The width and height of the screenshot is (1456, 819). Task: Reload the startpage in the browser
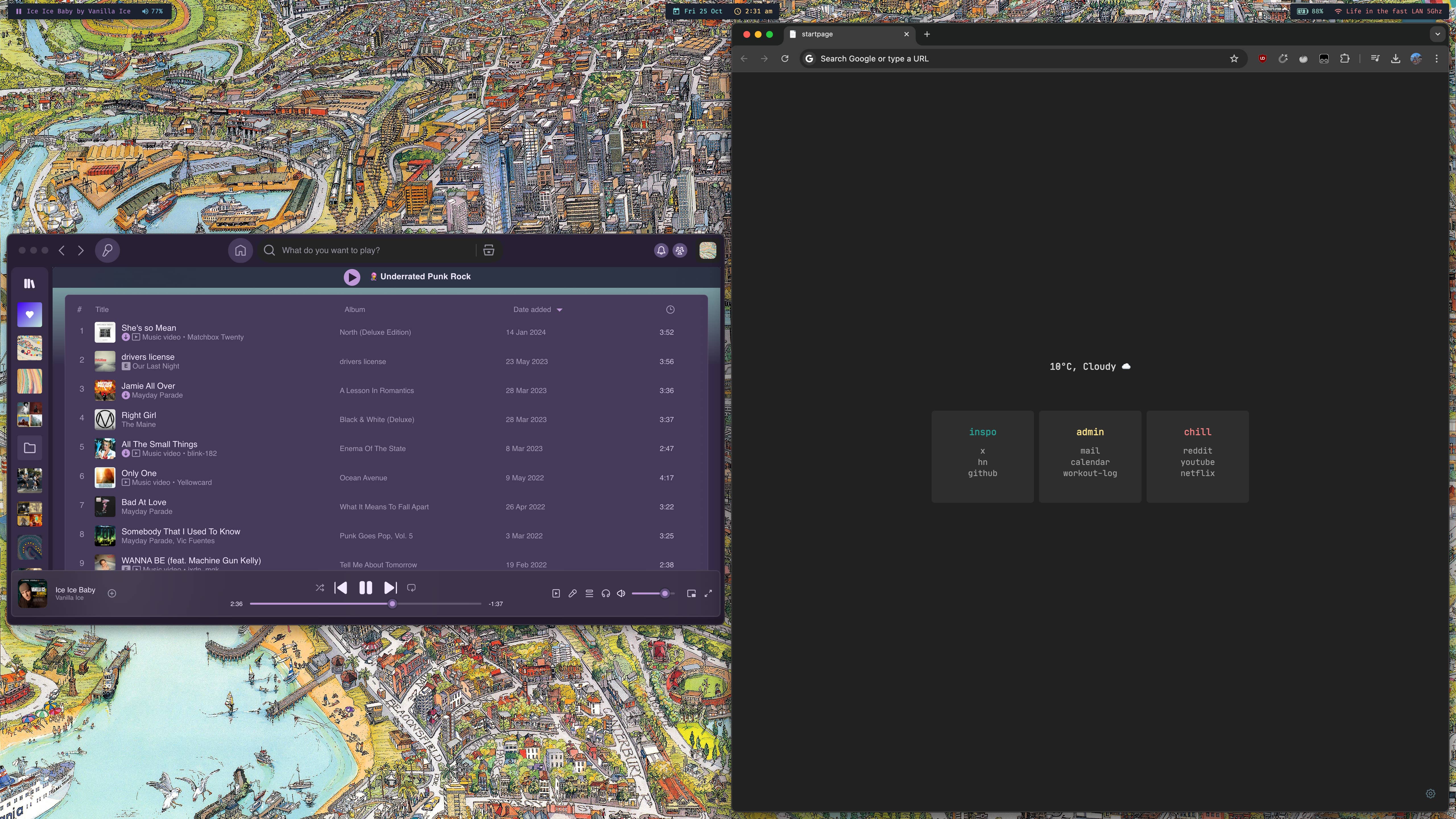pyautogui.click(x=785, y=59)
